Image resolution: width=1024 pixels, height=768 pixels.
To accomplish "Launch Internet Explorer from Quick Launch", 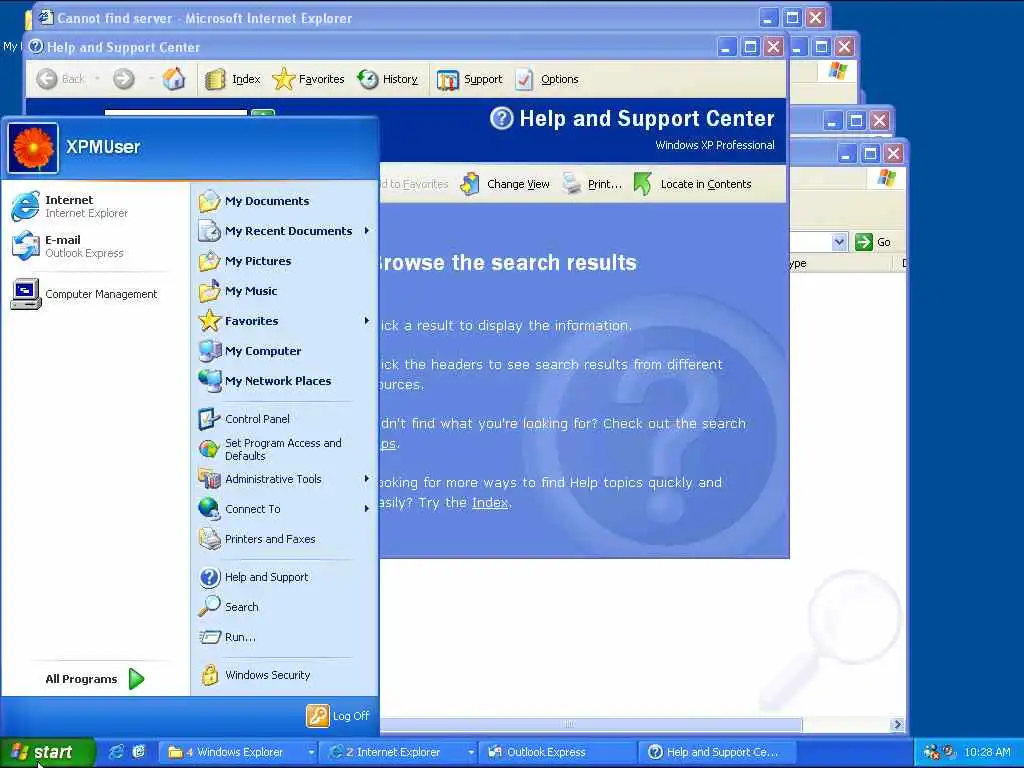I will (116, 752).
